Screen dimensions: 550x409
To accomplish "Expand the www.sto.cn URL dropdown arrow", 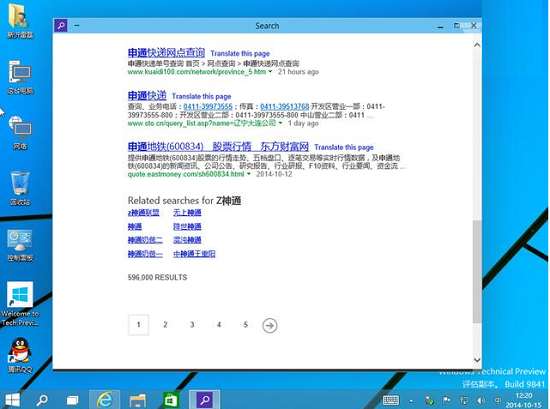I will pos(280,123).
